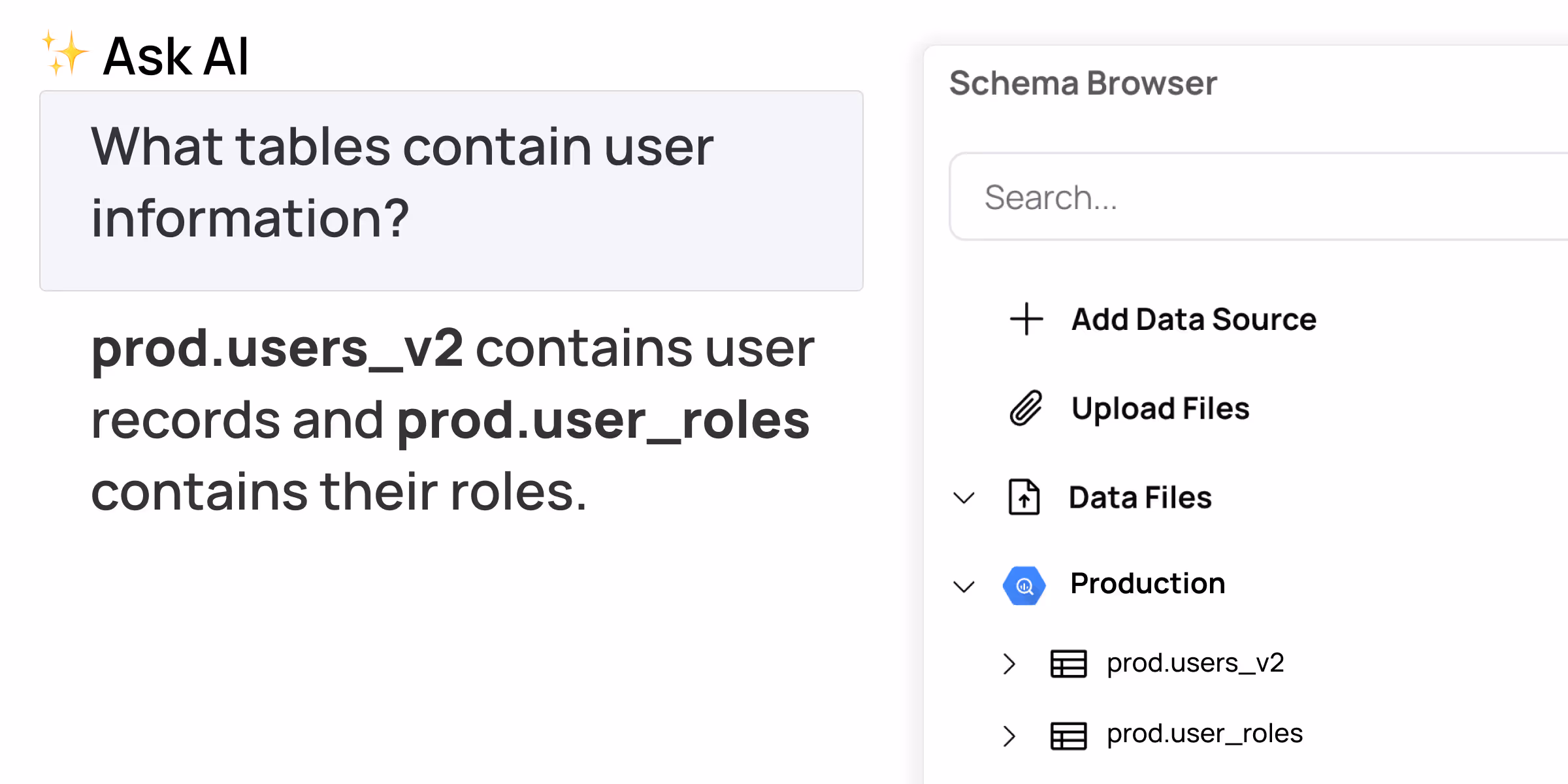1568x784 pixels.
Task: Choose the Upload Files option
Action: click(1160, 408)
